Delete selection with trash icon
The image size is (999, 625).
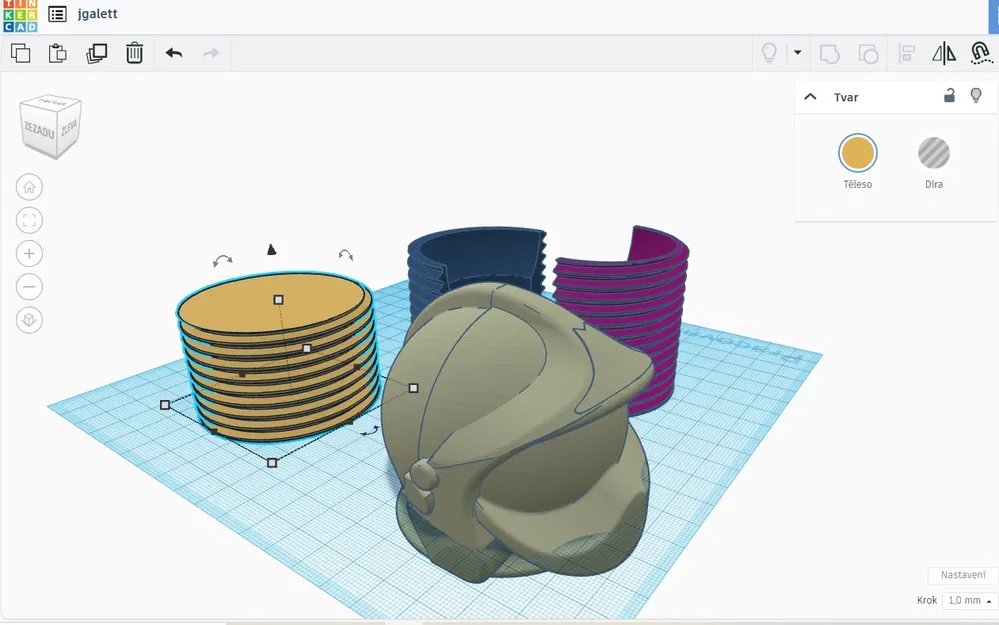click(x=134, y=53)
